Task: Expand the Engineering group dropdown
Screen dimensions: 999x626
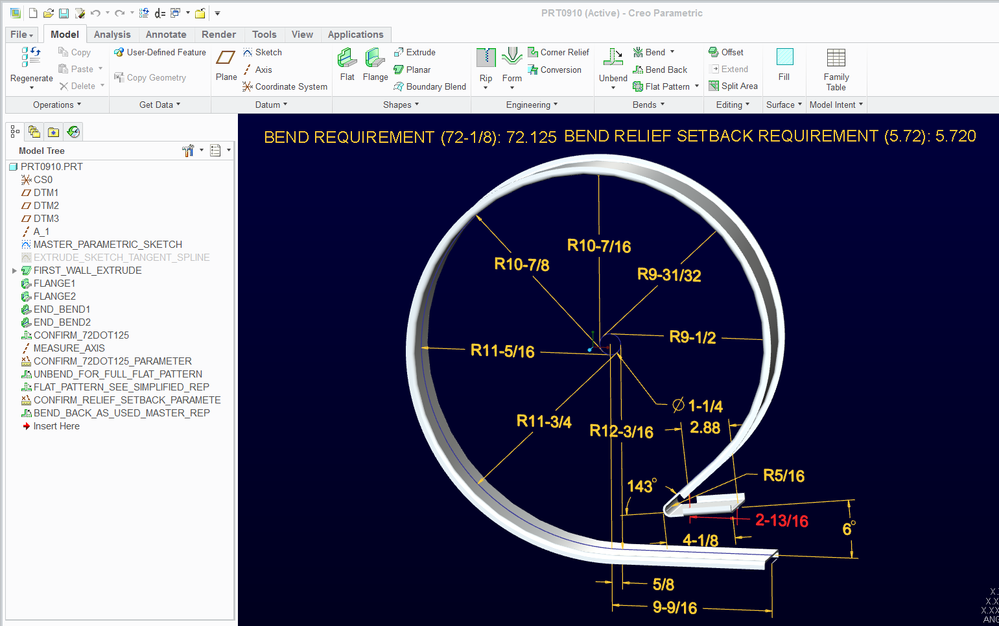Action: click(532, 105)
